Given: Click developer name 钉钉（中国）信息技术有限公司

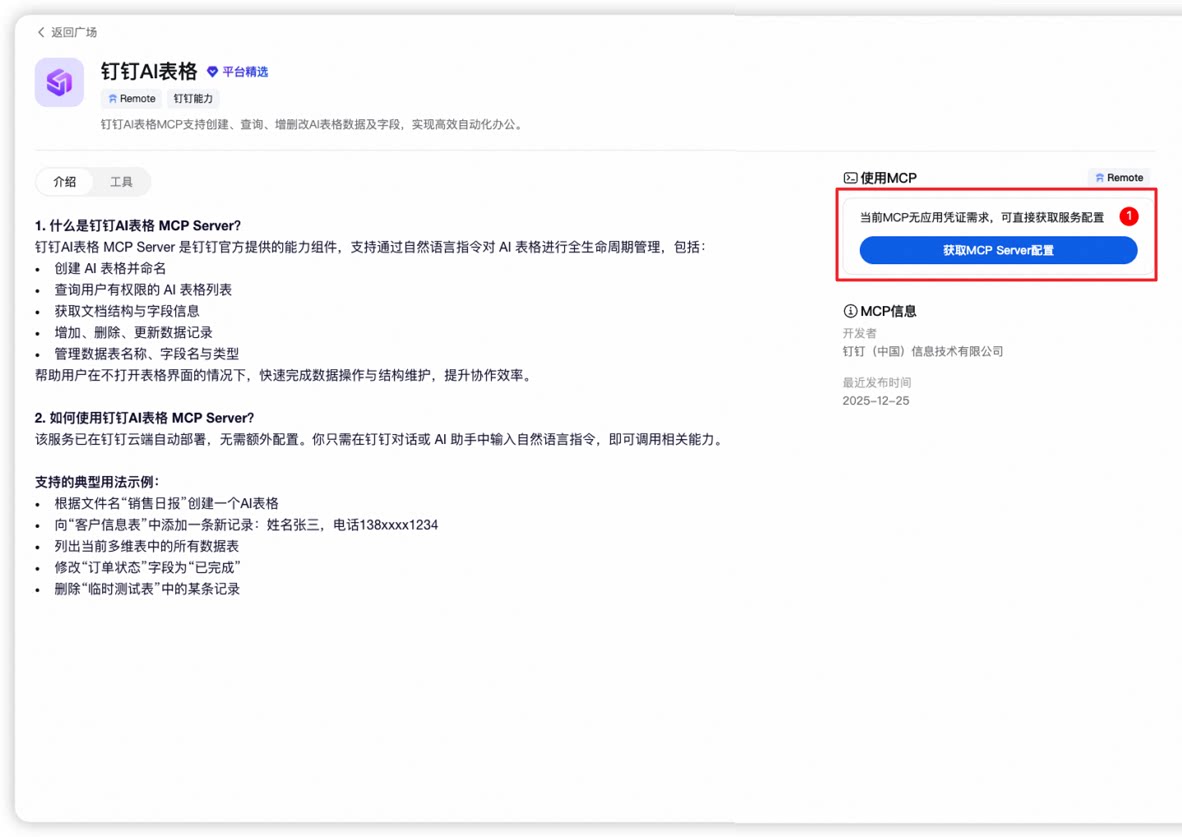Looking at the screenshot, I should (x=923, y=351).
